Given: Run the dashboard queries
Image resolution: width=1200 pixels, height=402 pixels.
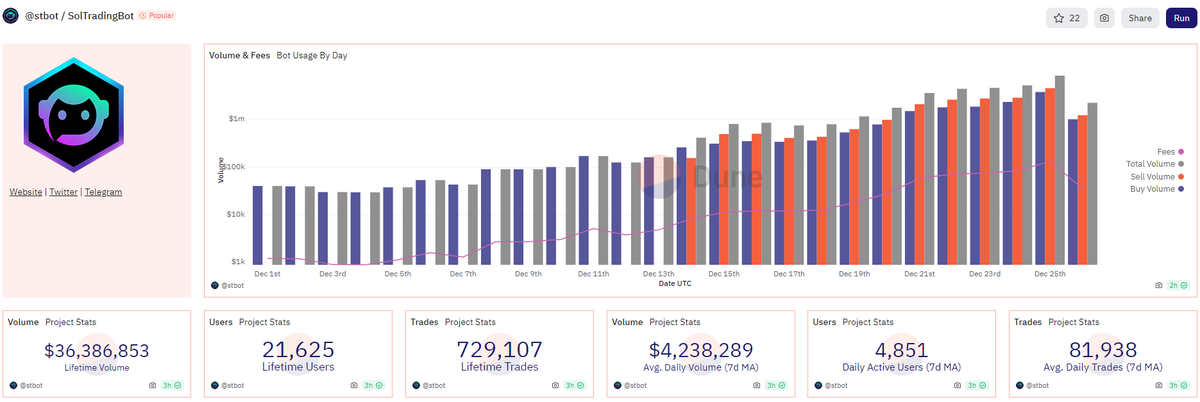Looking at the screenshot, I should [1181, 18].
